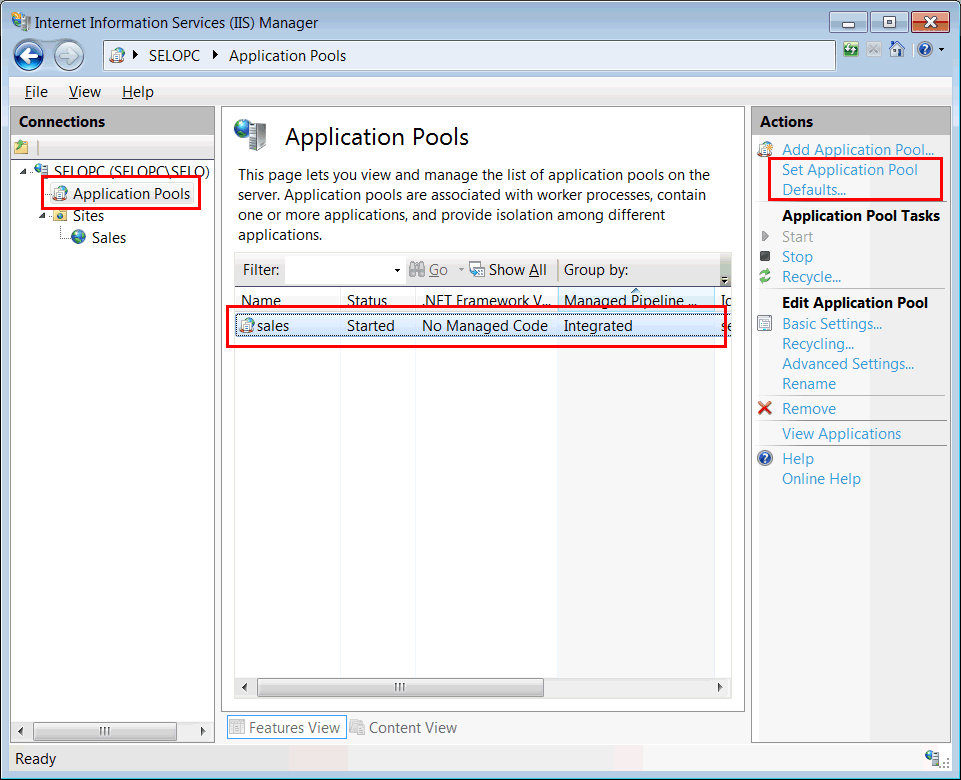Click the Create Connection icon in Connections
This screenshot has width=961, height=780.
click(21, 146)
